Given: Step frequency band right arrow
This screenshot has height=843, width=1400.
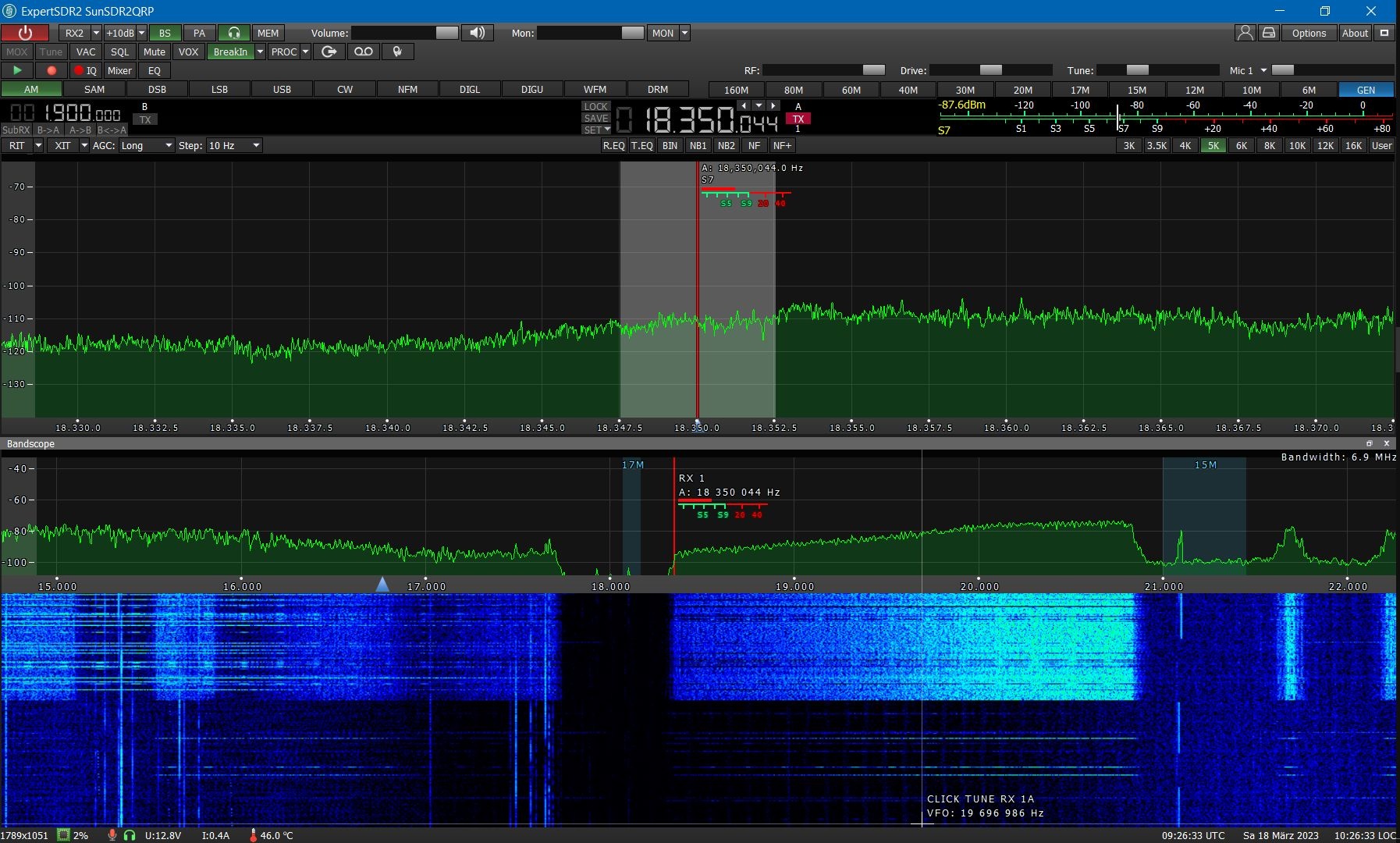Looking at the screenshot, I should click(x=773, y=105).
